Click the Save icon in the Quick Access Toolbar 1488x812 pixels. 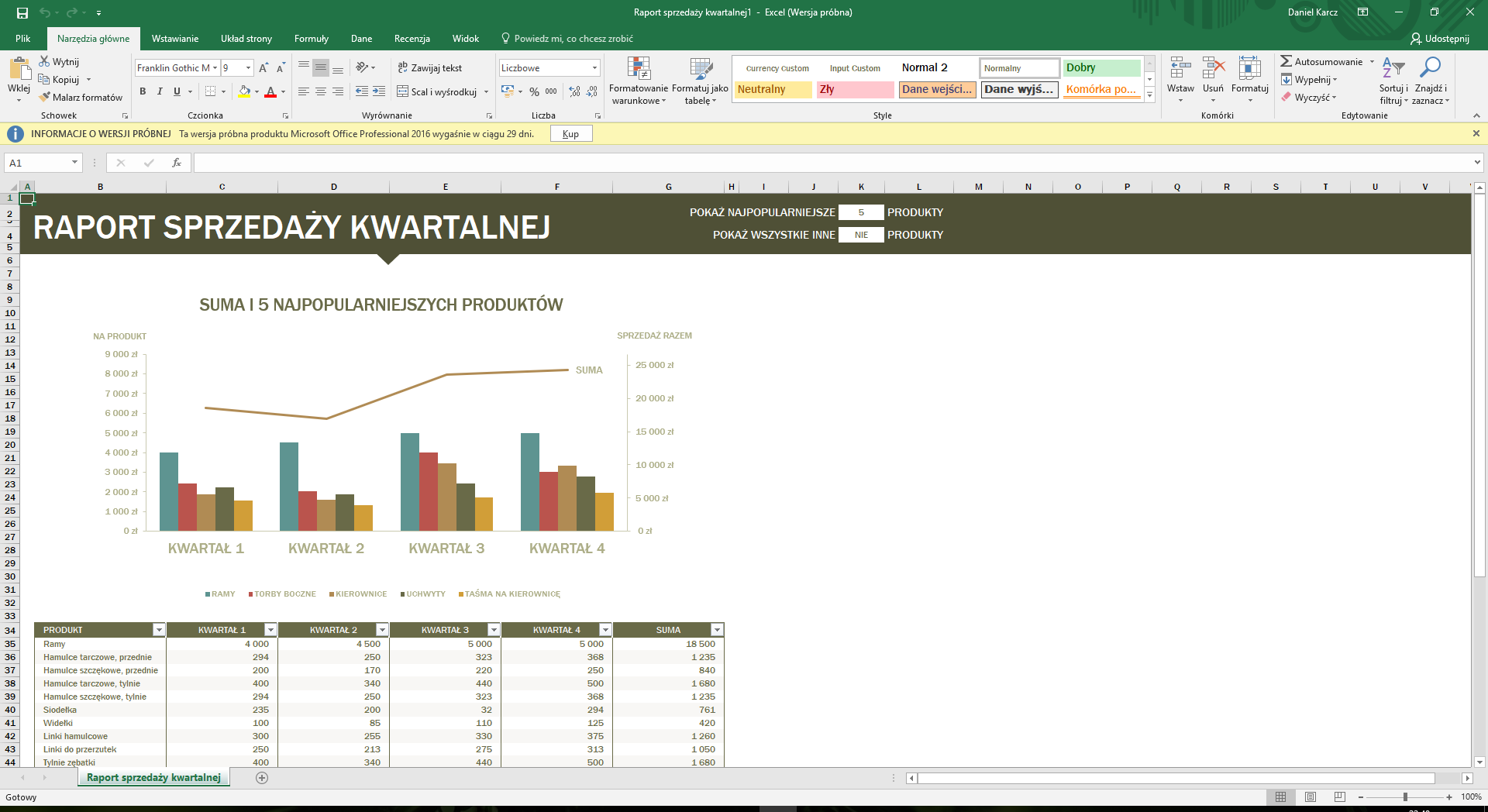22,12
